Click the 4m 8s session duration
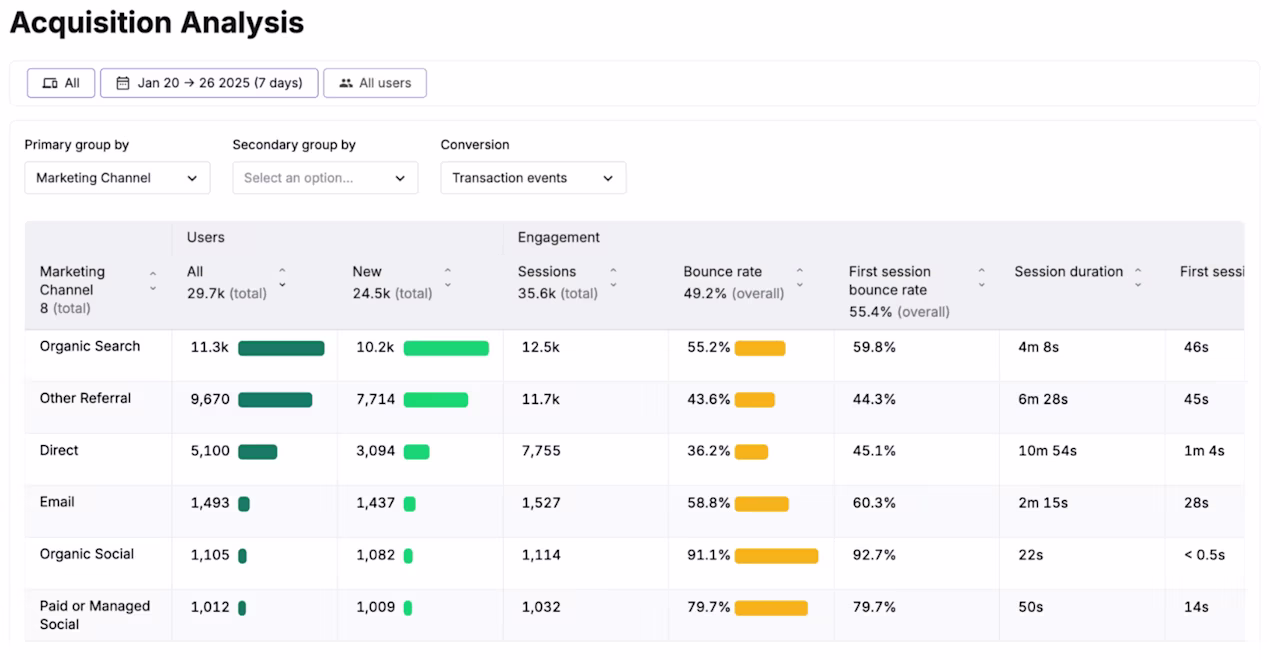Screen dimensions: 1280x660 1039,348
